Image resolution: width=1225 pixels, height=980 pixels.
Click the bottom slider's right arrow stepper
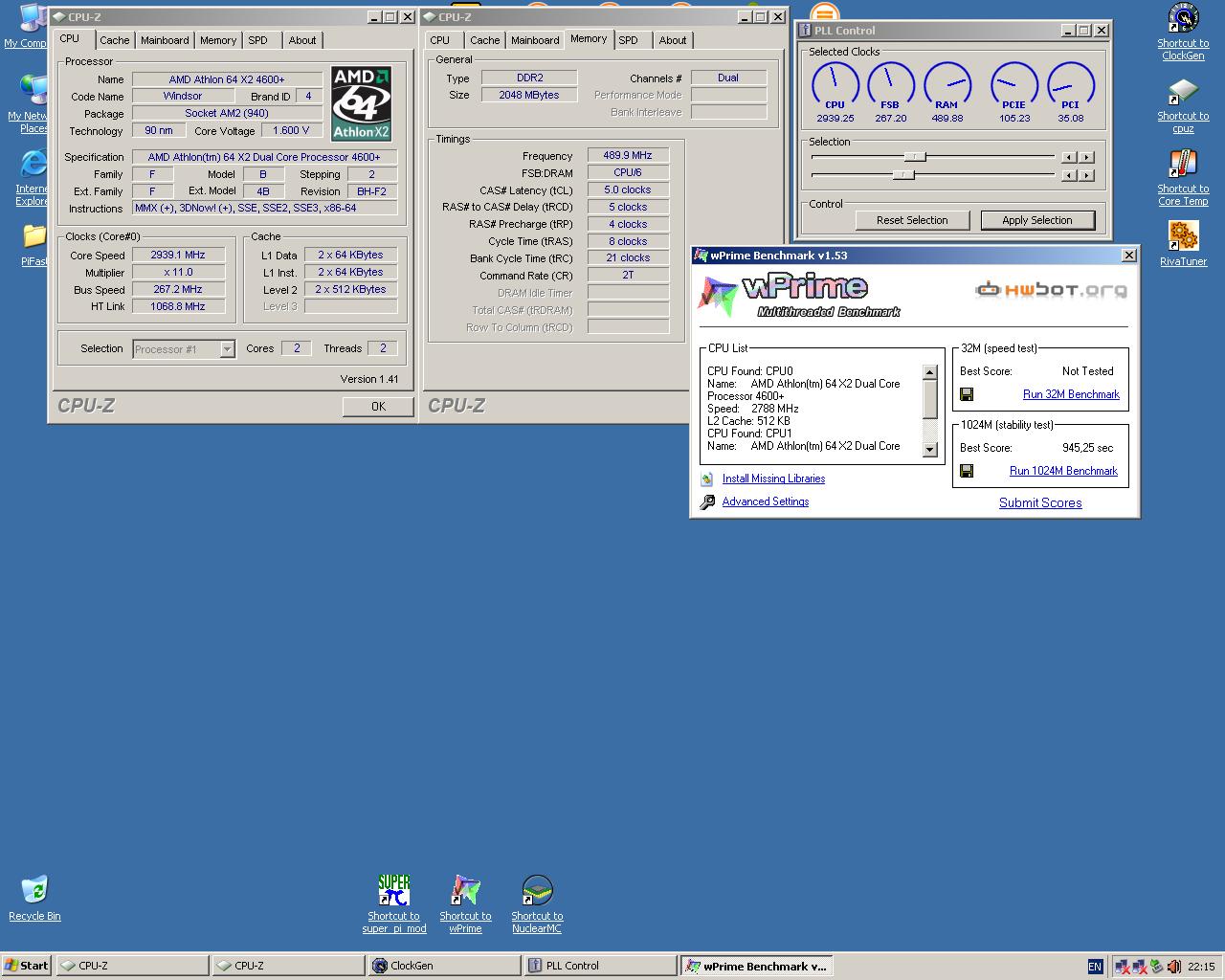click(x=1086, y=175)
